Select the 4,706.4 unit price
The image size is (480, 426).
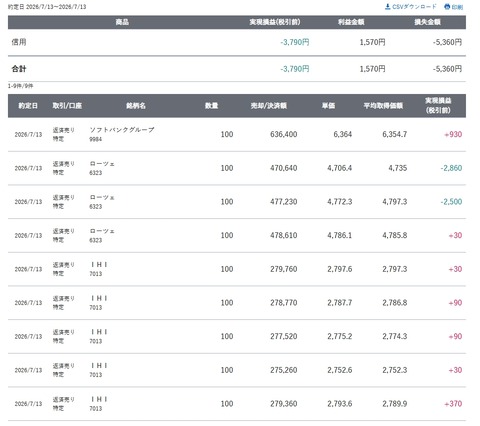(x=339, y=168)
